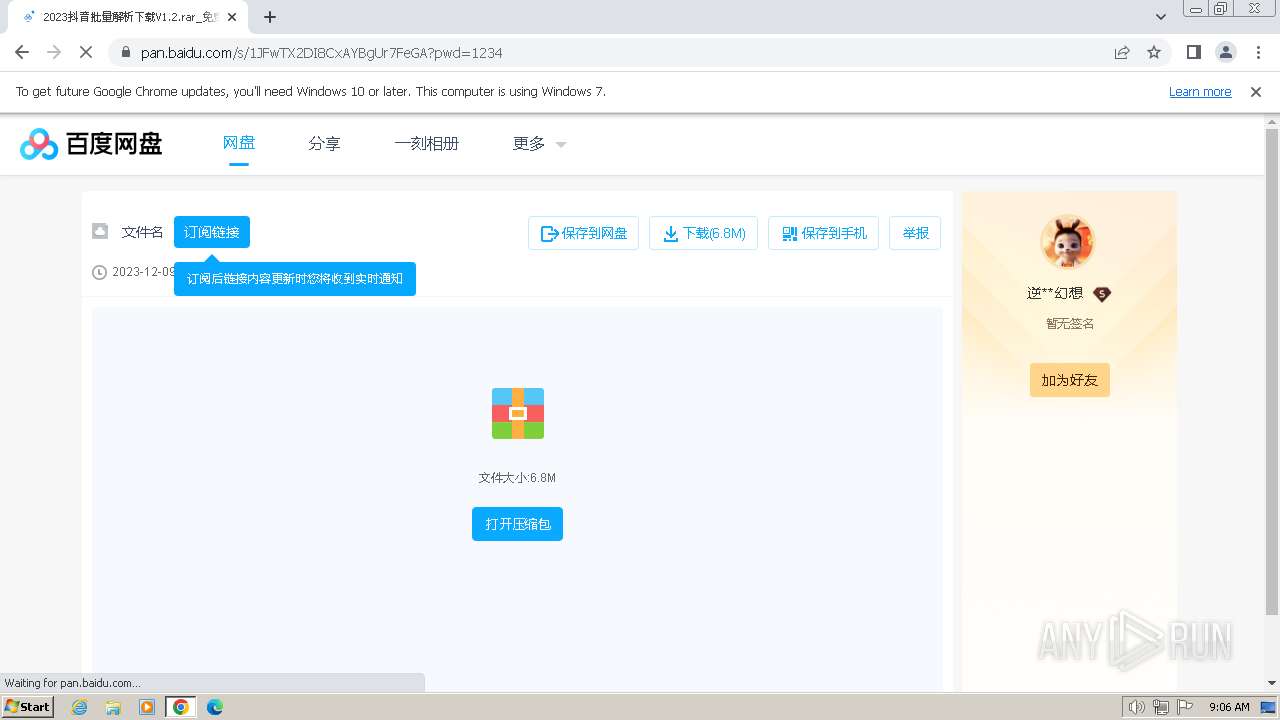Click 保存到网盘 button
Viewport: 1280px width, 720px height.
[583, 233]
